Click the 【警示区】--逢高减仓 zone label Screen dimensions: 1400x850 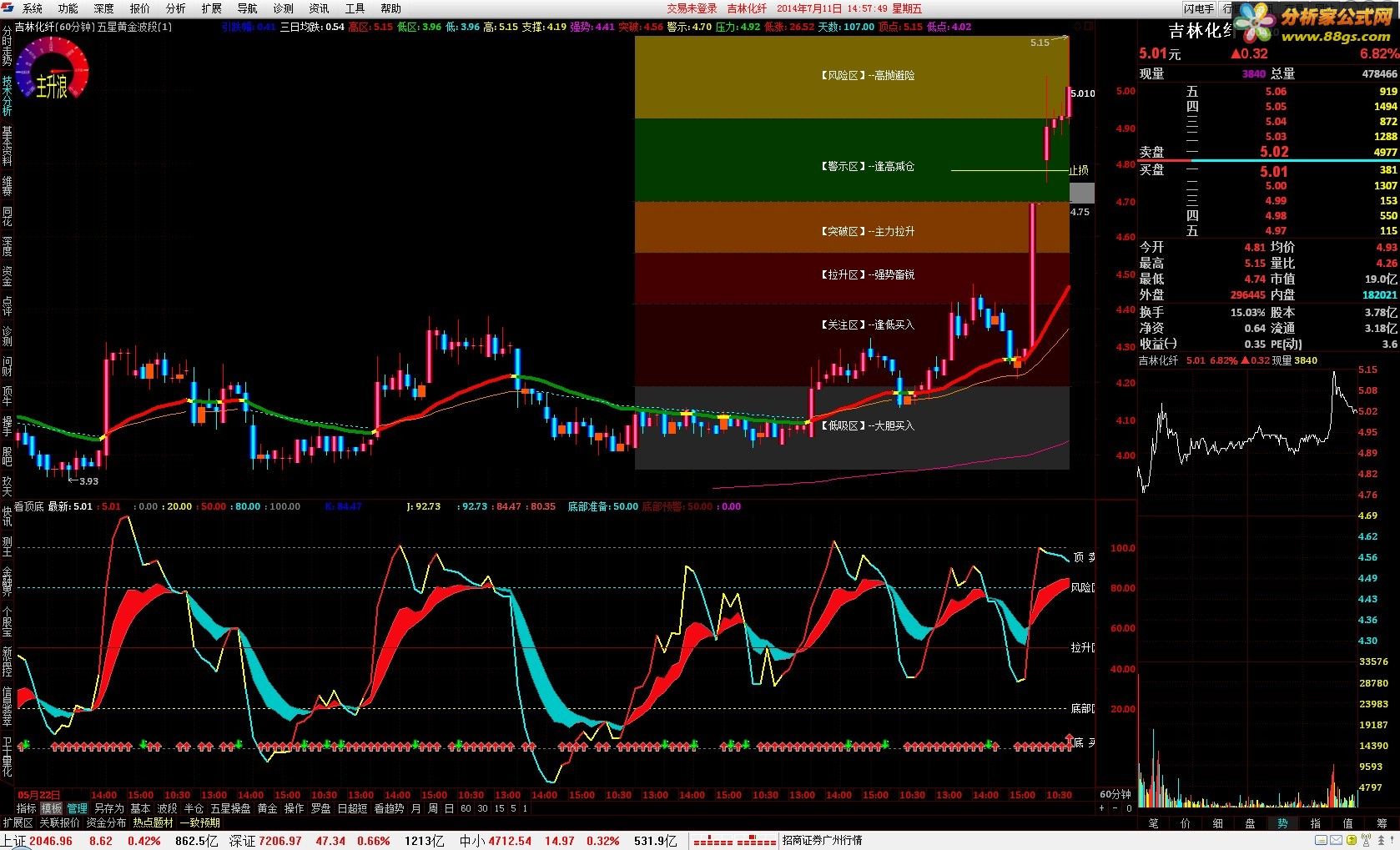coord(868,167)
